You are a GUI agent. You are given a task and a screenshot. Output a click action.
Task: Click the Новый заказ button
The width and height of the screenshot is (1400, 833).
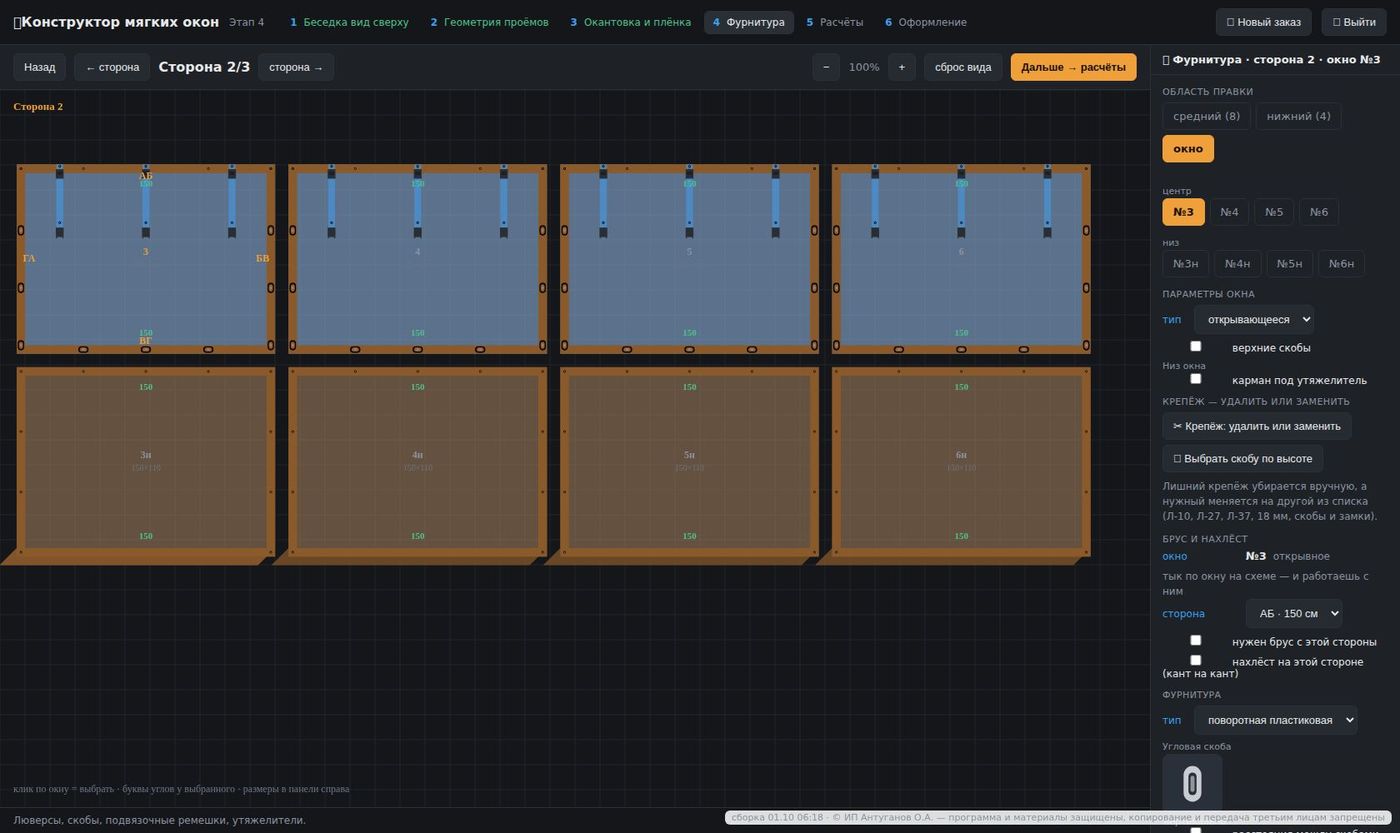[x=1263, y=22]
